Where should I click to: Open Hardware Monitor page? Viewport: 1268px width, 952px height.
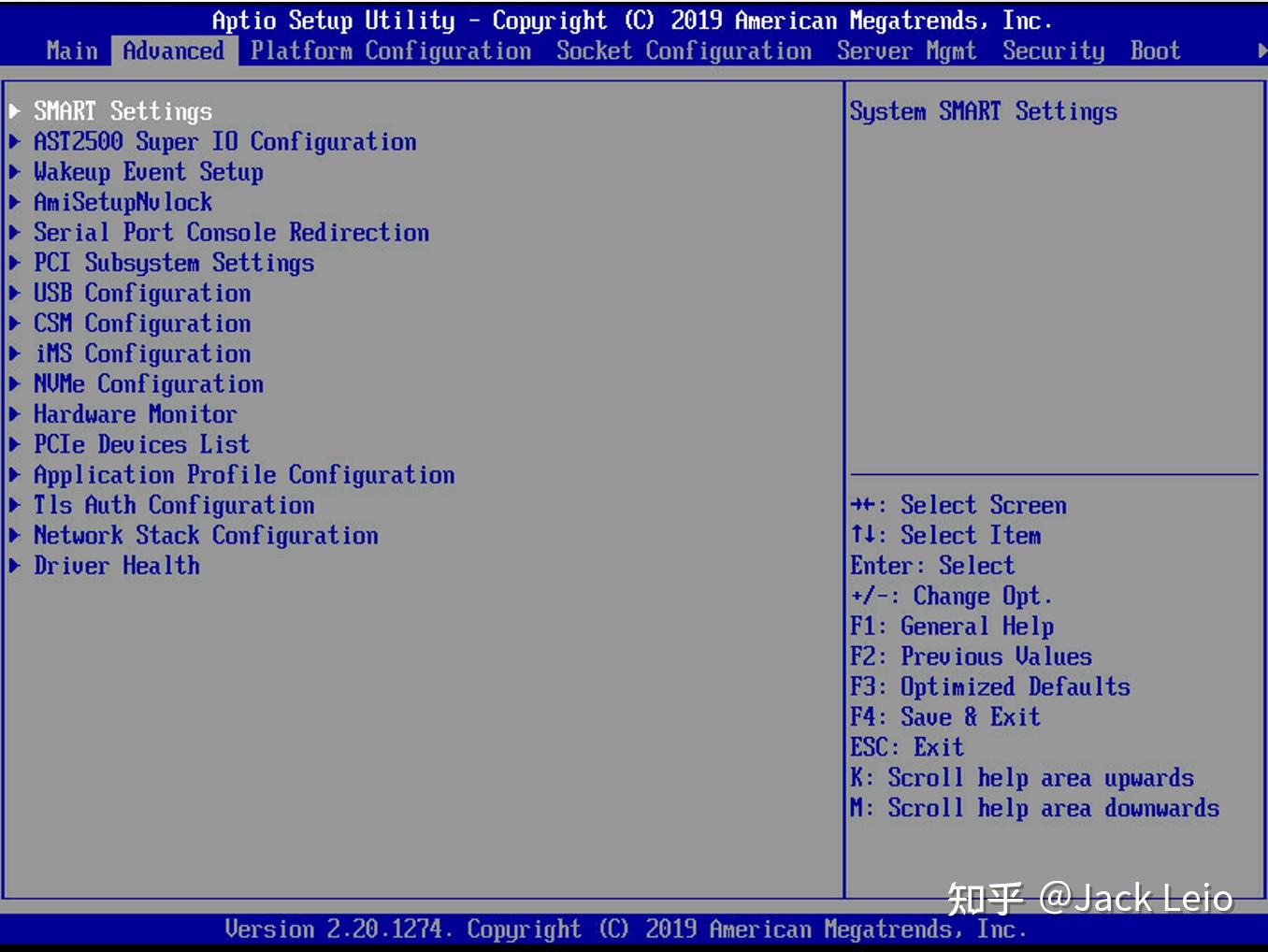[x=136, y=414]
